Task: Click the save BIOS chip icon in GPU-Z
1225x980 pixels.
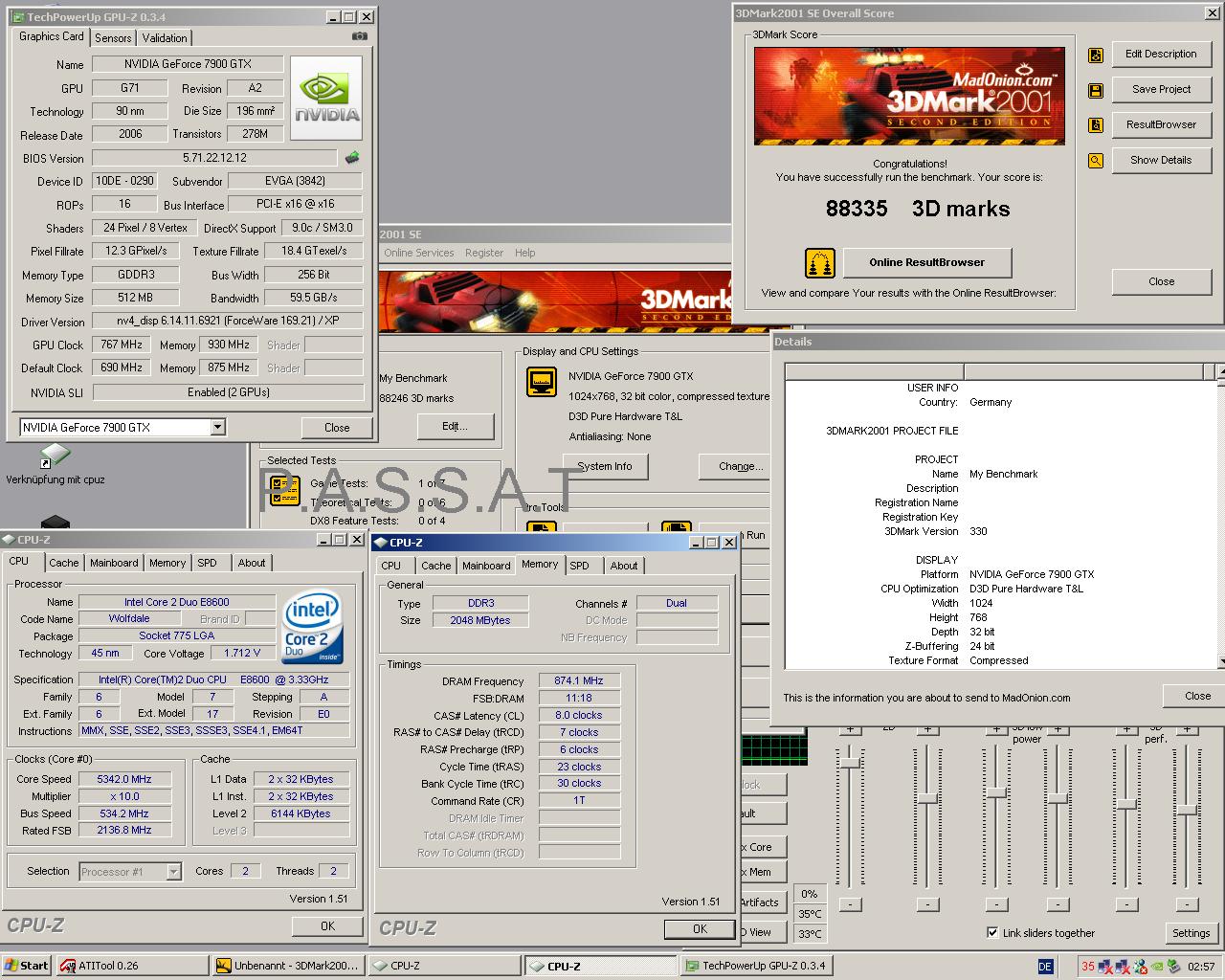Action: pyautogui.click(x=352, y=158)
